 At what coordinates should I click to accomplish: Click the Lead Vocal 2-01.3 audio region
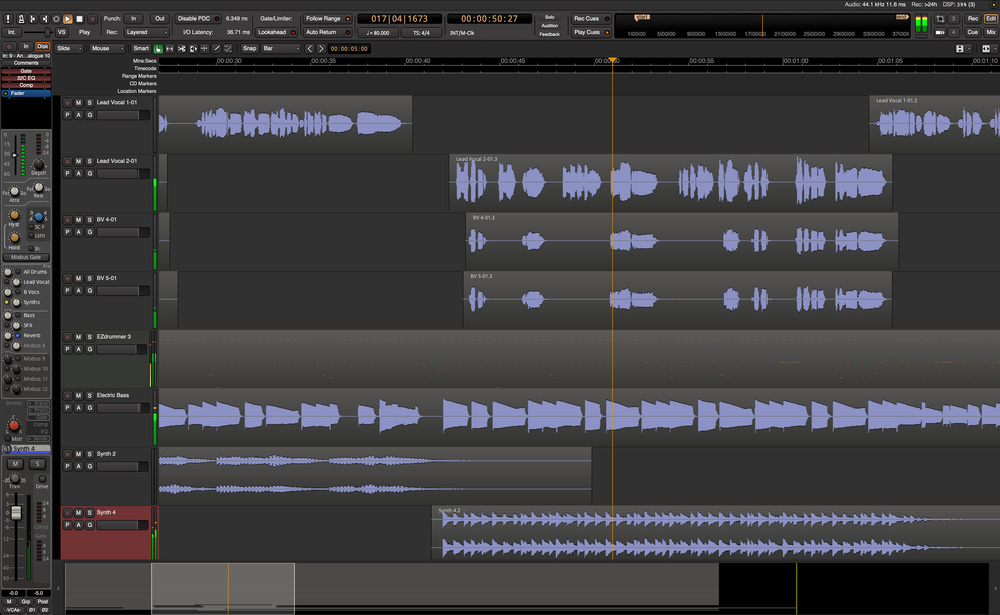[670, 182]
